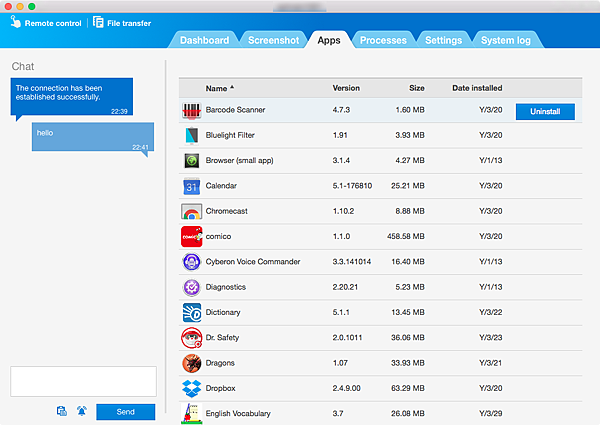Click version 2.0.1011 of Dr. Safety
The image size is (600, 425).
[x=347, y=337]
